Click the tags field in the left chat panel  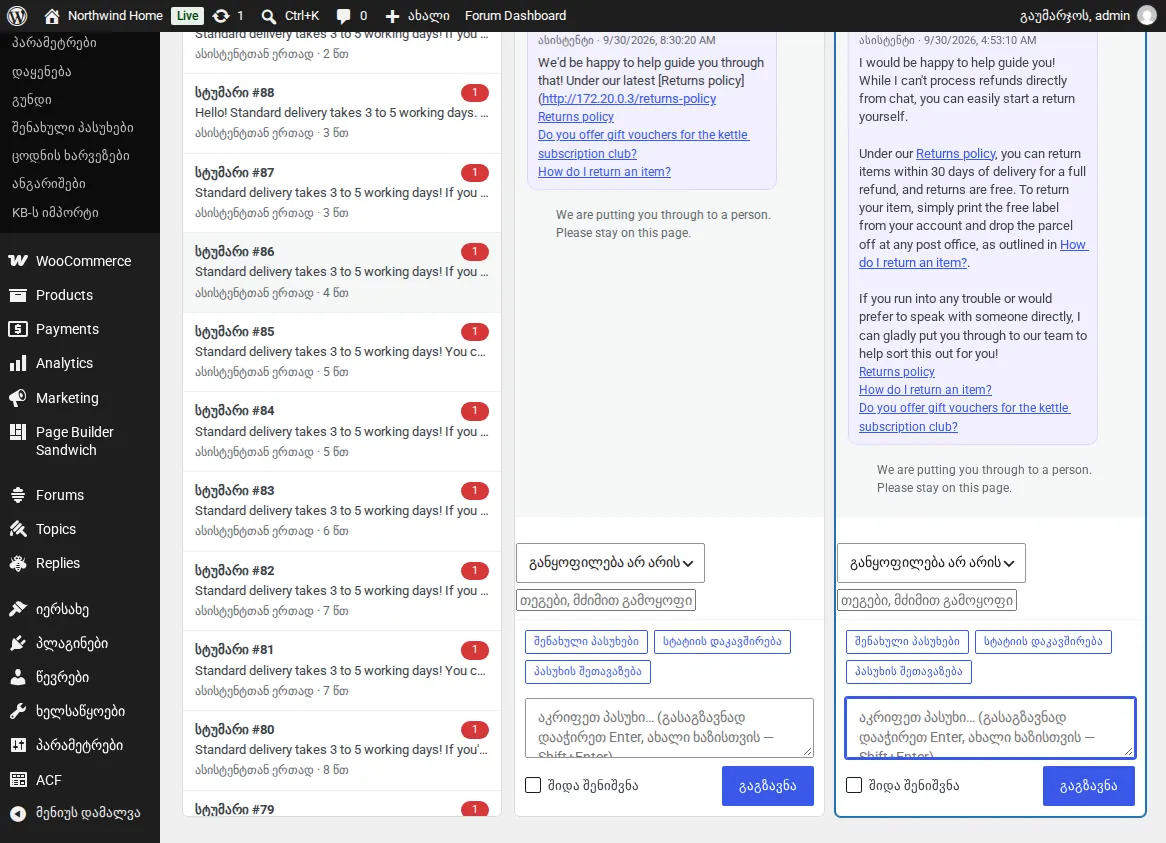pyautogui.click(x=606, y=600)
